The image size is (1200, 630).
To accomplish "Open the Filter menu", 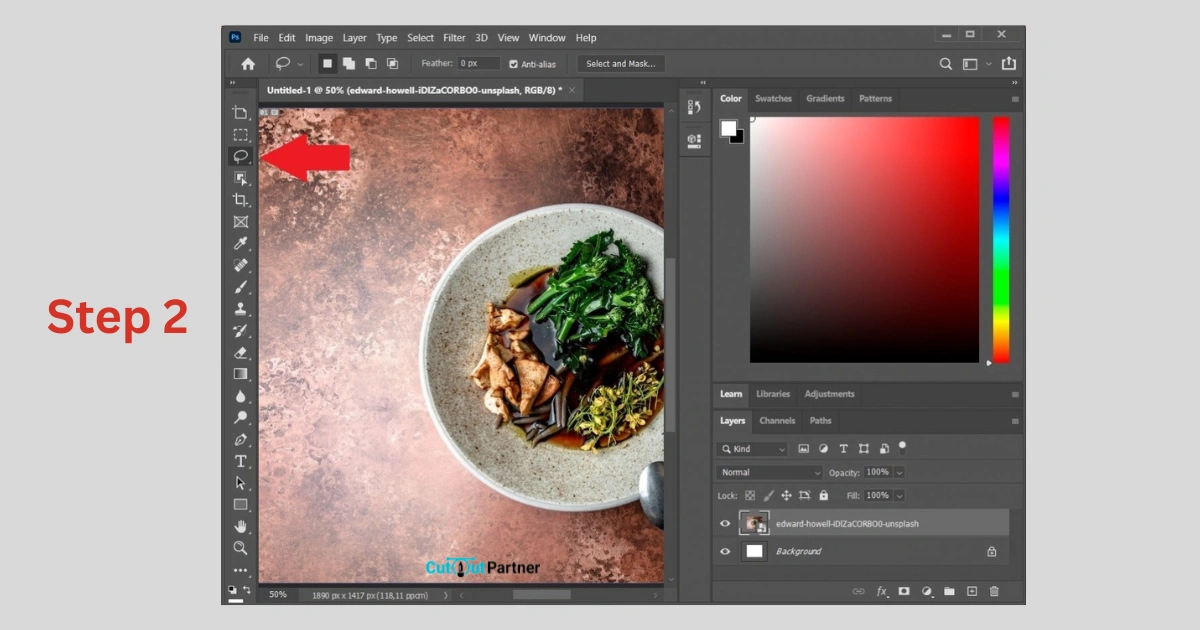I will [x=454, y=38].
